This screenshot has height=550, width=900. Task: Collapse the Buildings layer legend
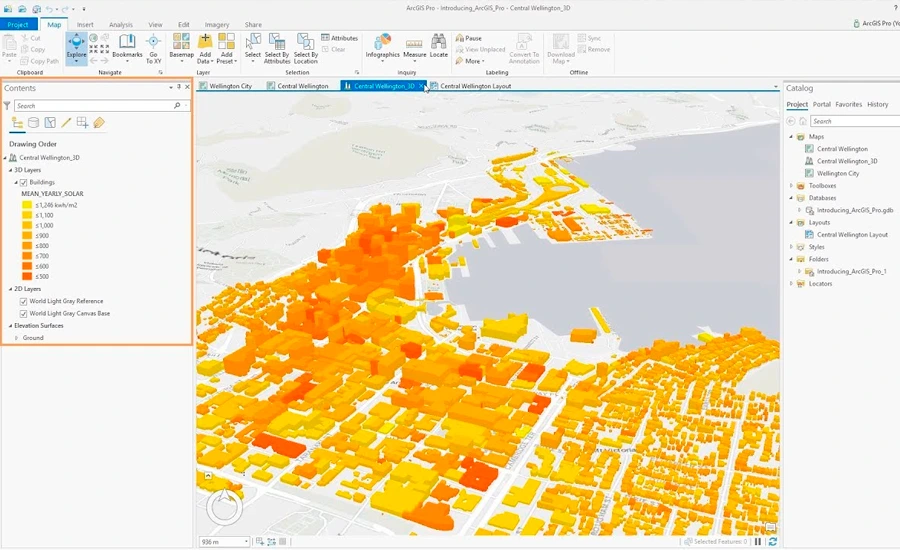[x=16, y=183]
